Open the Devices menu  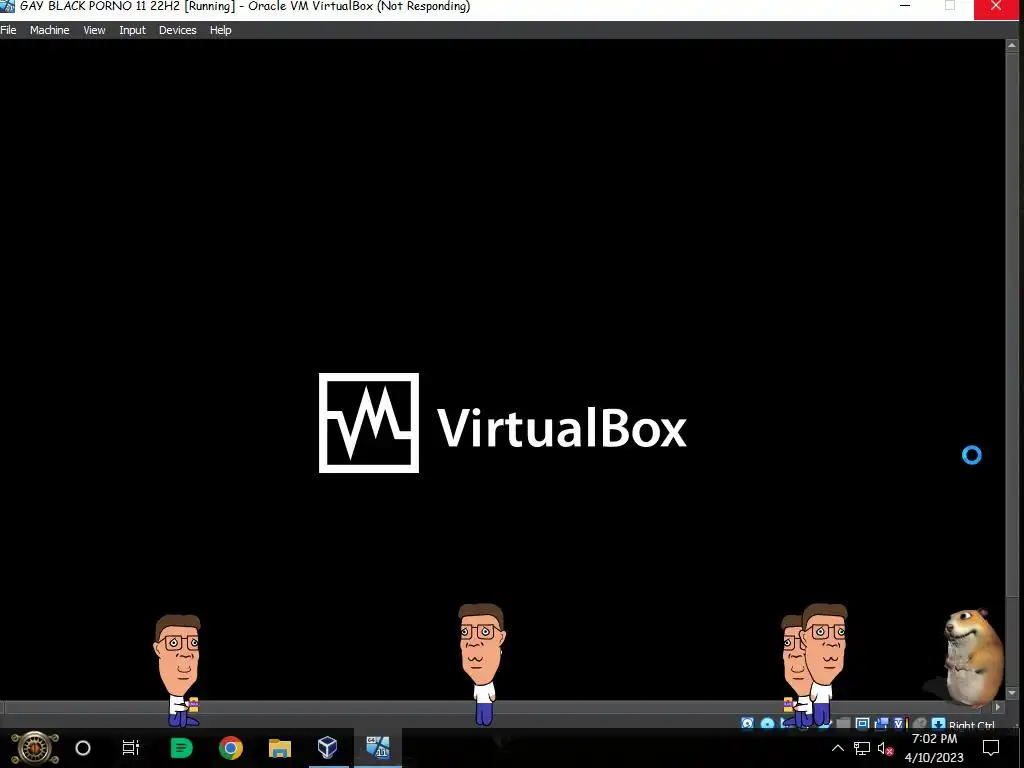click(x=177, y=30)
